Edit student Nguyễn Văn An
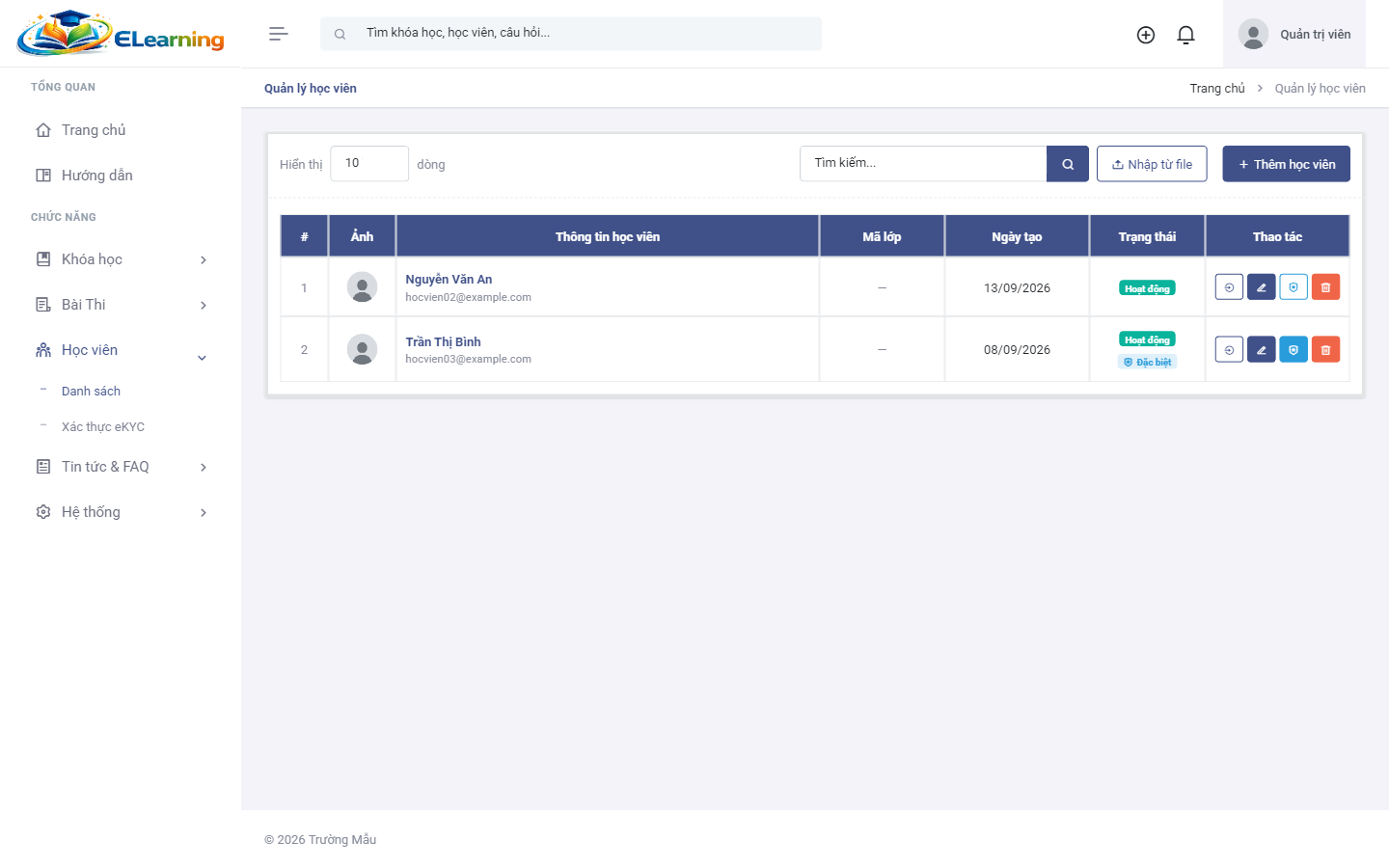The width and height of the screenshot is (1389, 868). 1262,287
